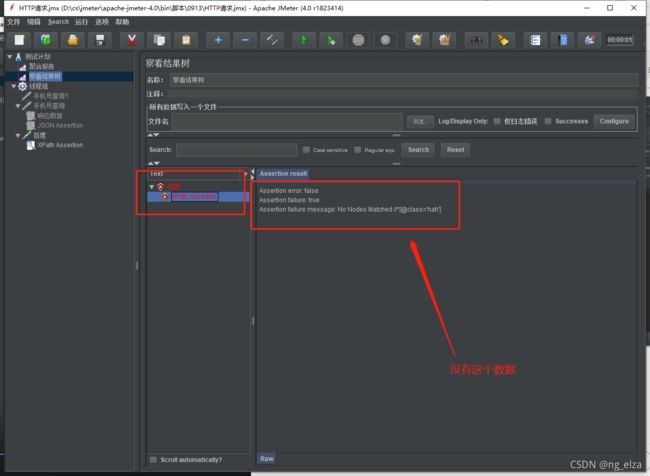Click the 00:00:01 elapsed time display
Image resolution: width=650 pixels, height=476 pixels.
pos(620,40)
